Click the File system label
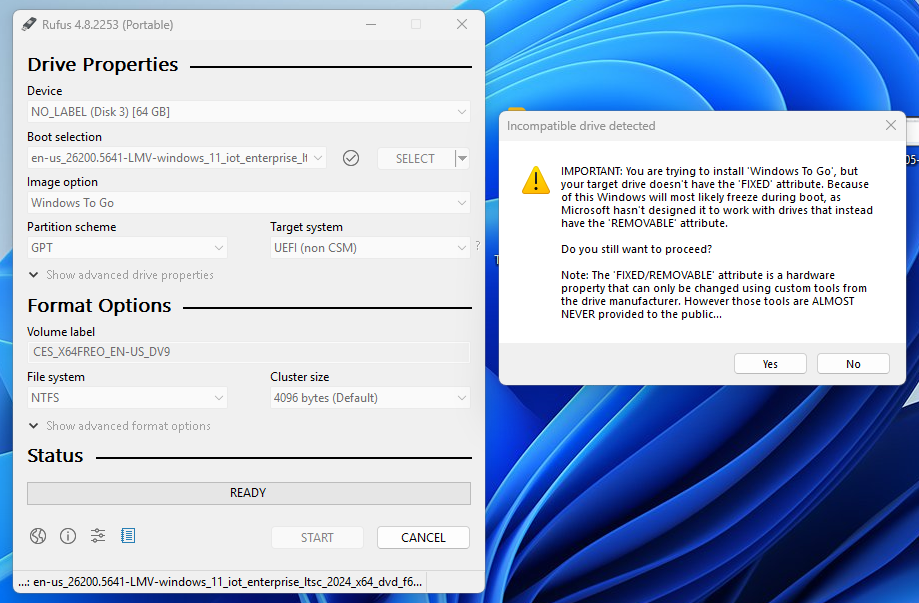The height and width of the screenshot is (603, 919). tap(56, 377)
